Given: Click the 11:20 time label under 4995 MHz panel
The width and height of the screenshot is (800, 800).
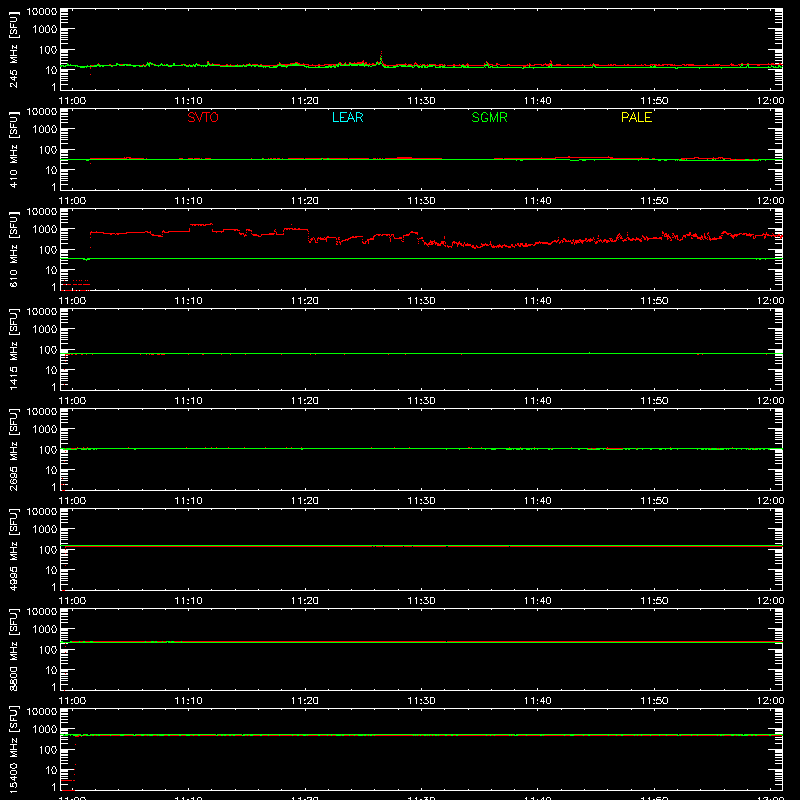Looking at the screenshot, I should (x=305, y=601).
